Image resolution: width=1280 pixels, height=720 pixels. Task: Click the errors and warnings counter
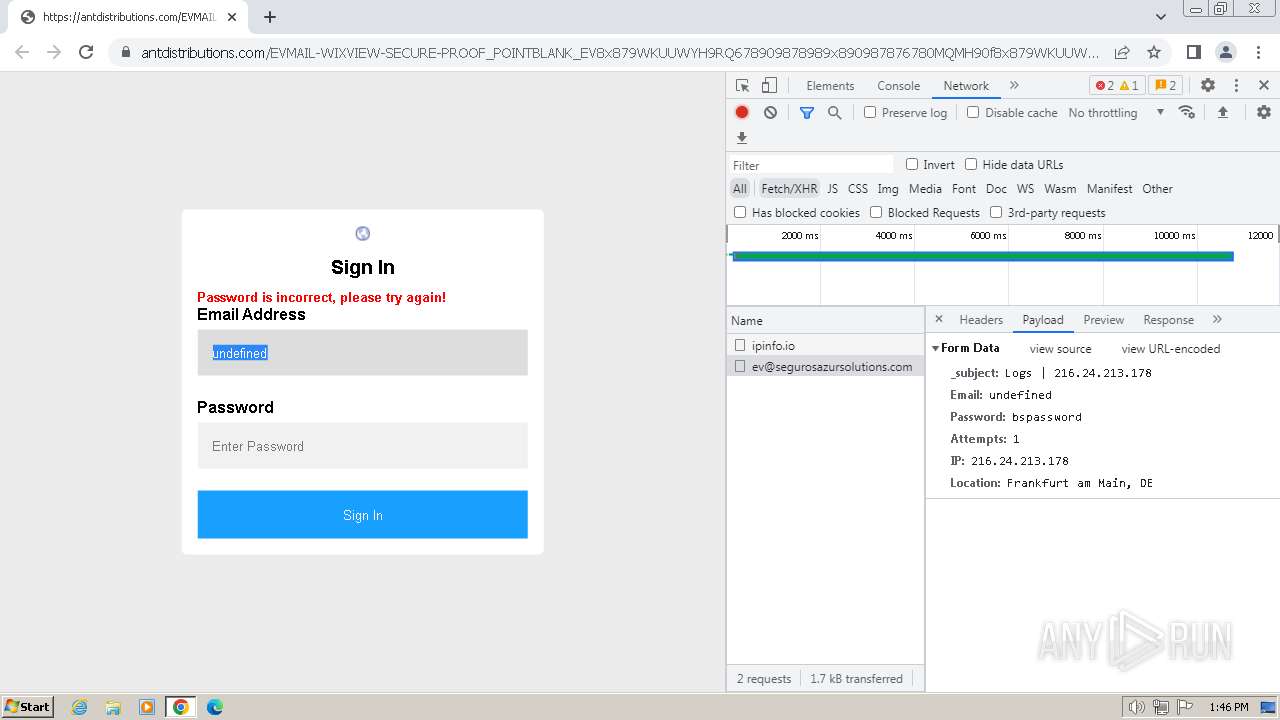click(1116, 85)
